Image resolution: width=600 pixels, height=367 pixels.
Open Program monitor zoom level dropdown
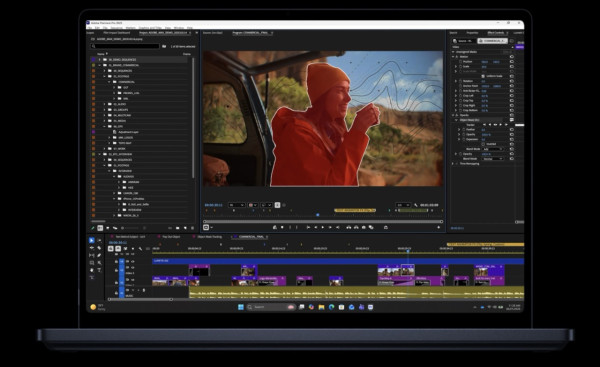coord(236,205)
